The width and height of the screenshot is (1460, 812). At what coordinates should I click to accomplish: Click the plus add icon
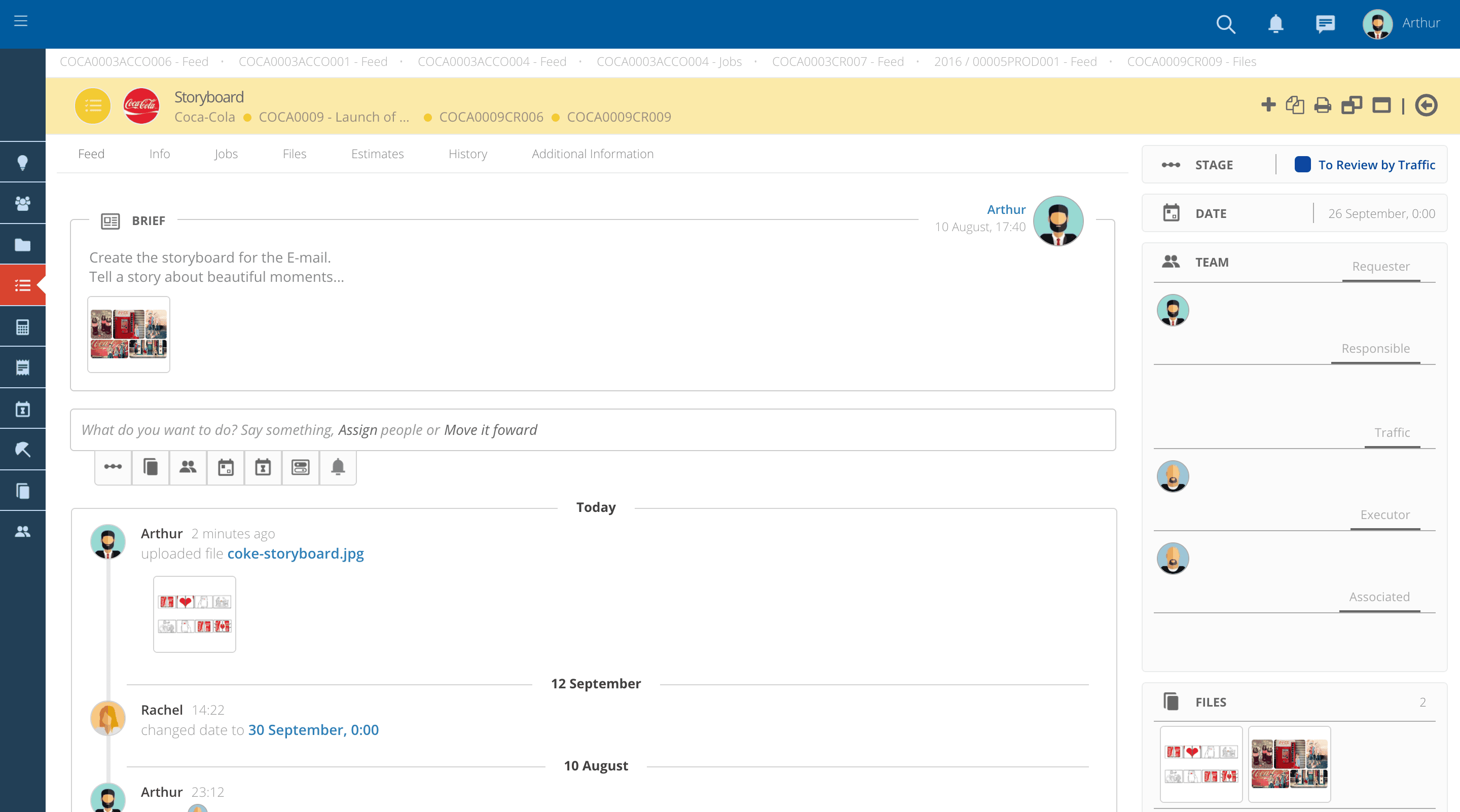pyautogui.click(x=1268, y=105)
